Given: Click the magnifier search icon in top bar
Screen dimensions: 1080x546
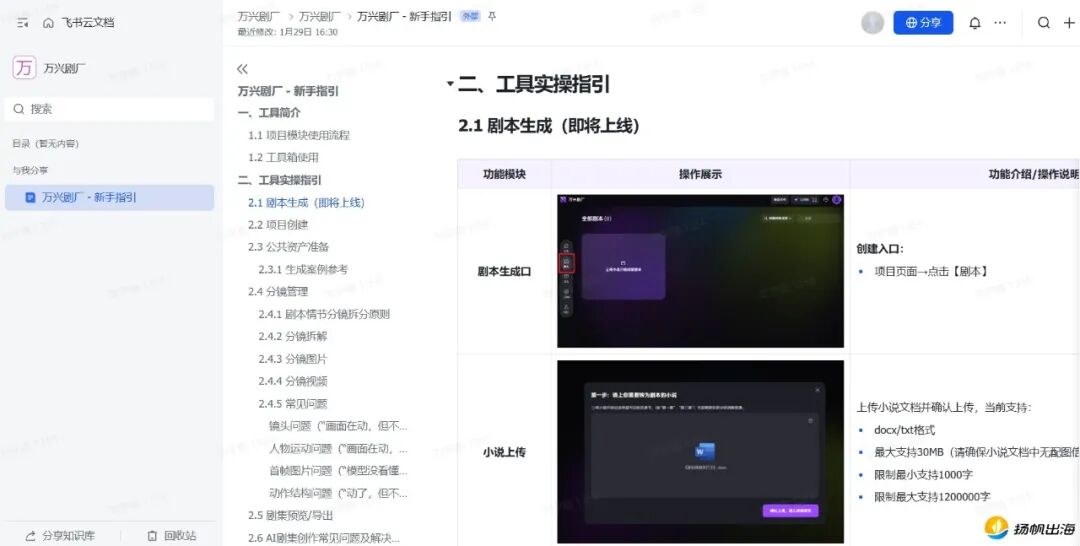Looking at the screenshot, I should coord(1043,23).
